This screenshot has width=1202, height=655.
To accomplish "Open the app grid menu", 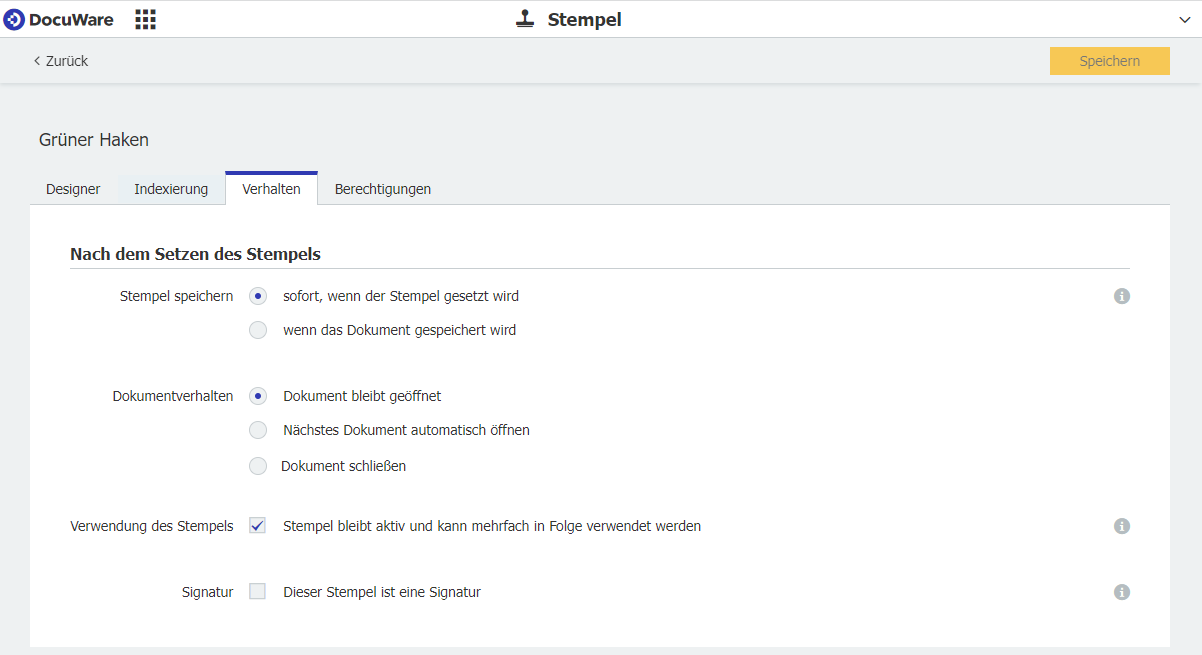I will 146,19.
